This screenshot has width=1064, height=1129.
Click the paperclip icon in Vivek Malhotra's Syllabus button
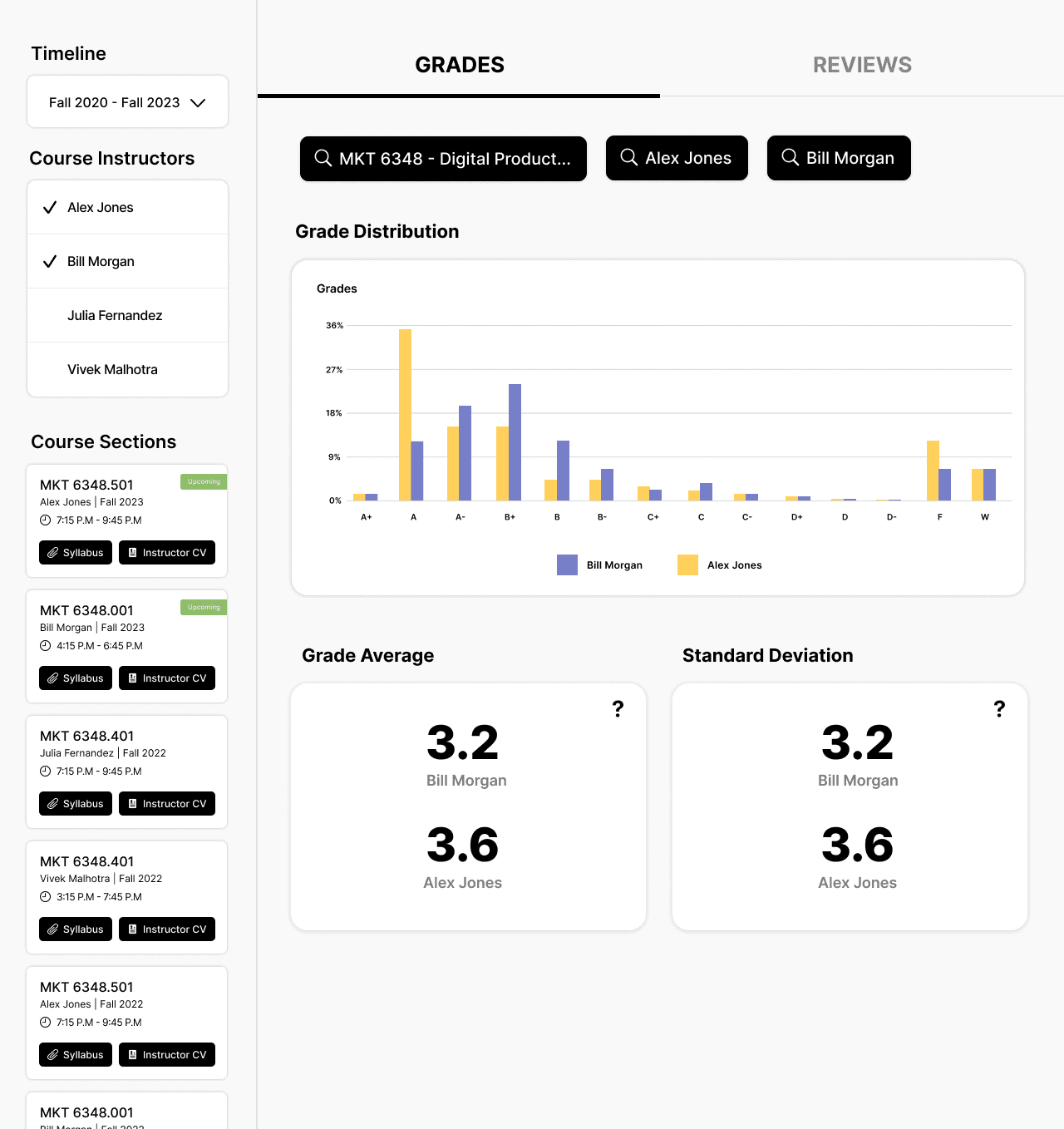[52, 929]
